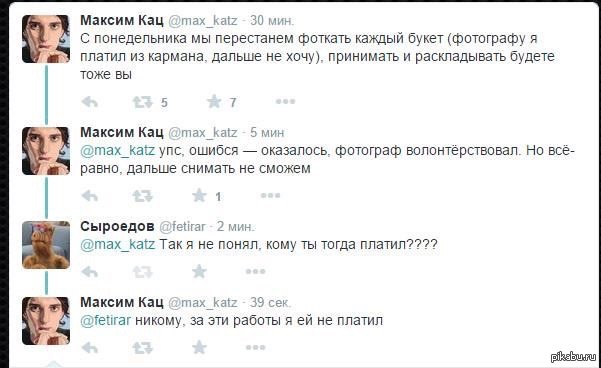Open Максим Кац's avatar on the first tweet
Screen dimensions: 601x368
(x=46, y=39)
